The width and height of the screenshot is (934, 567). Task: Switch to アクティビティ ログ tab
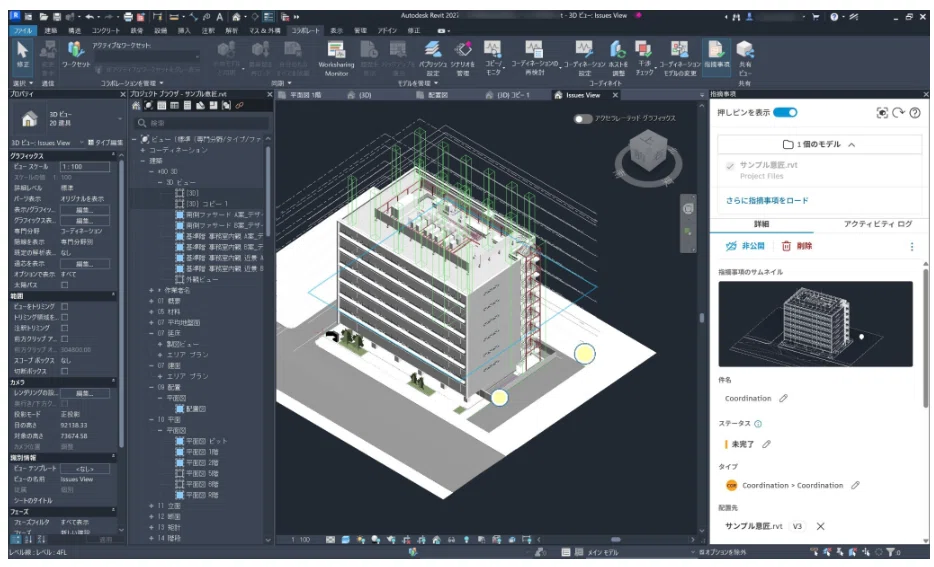coord(877,224)
